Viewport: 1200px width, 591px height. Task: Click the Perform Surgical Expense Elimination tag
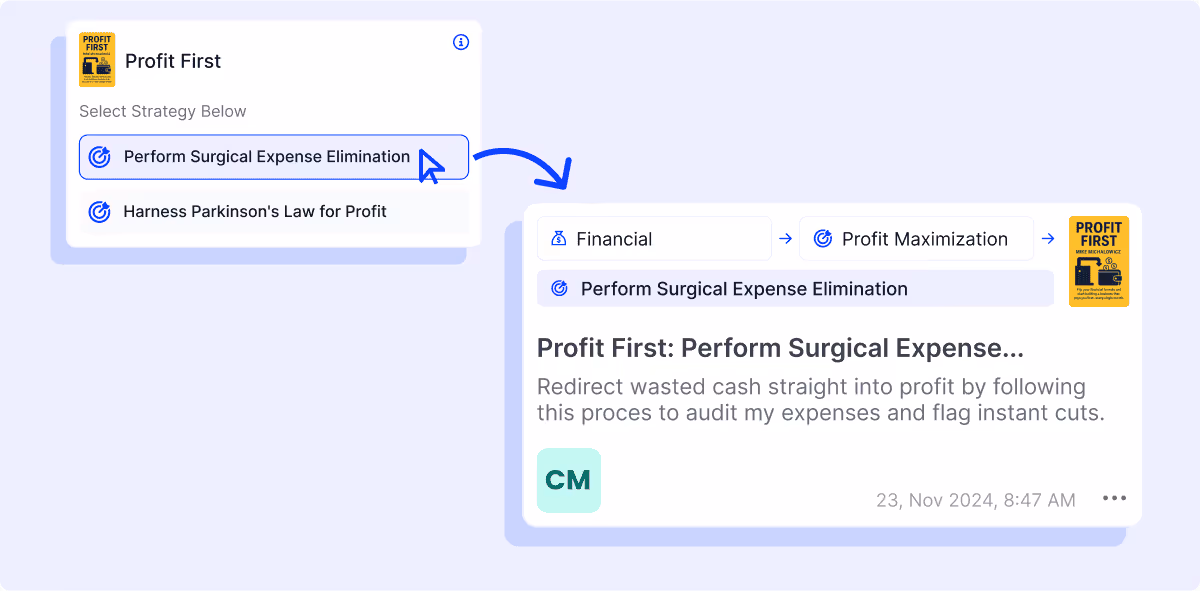pyautogui.click(x=795, y=289)
